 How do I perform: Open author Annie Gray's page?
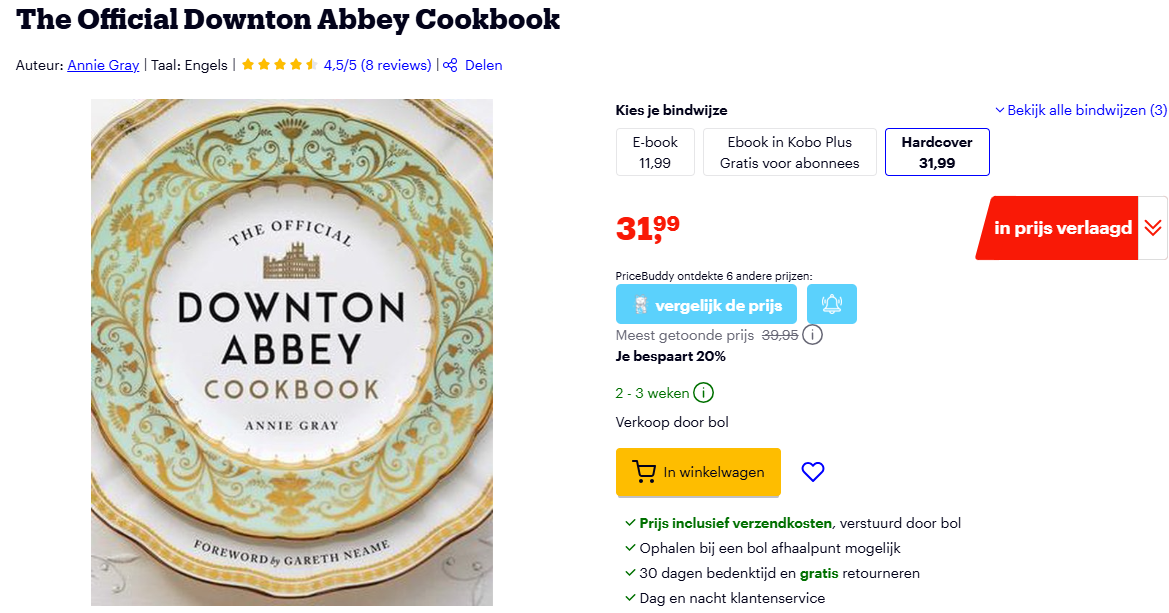coord(103,65)
